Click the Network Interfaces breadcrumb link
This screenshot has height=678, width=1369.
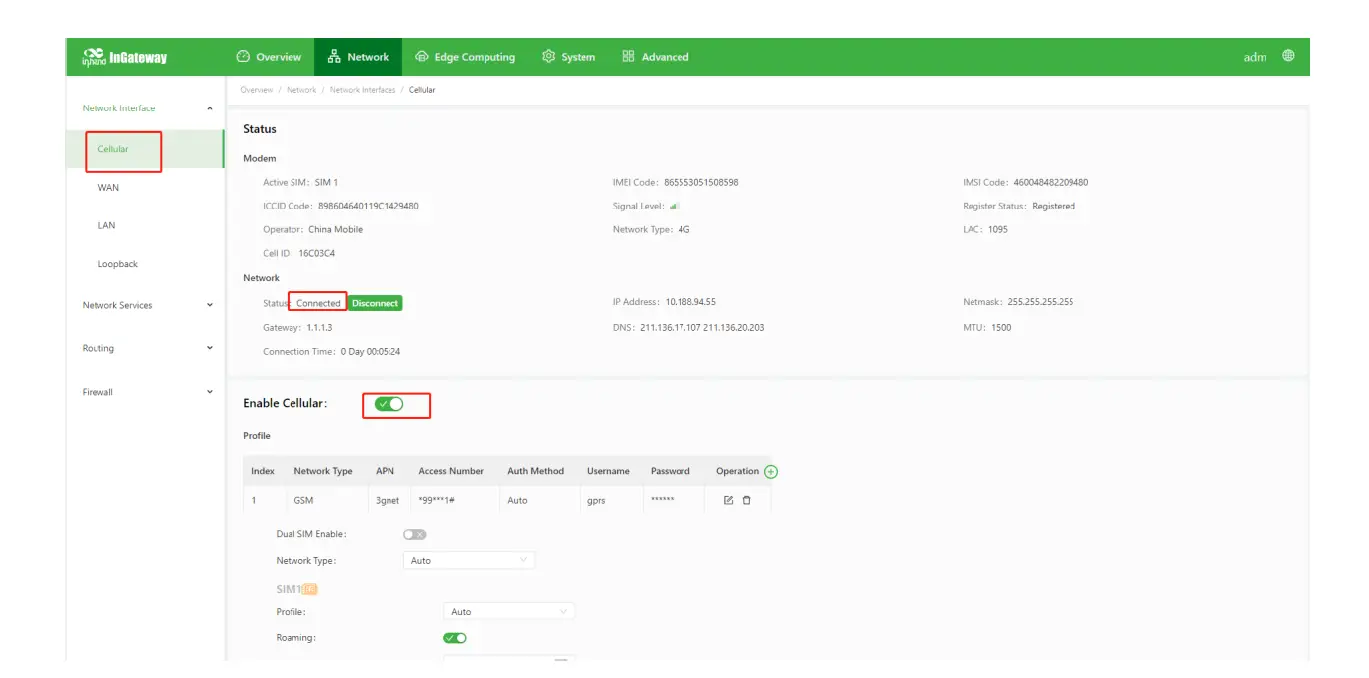pos(362,90)
